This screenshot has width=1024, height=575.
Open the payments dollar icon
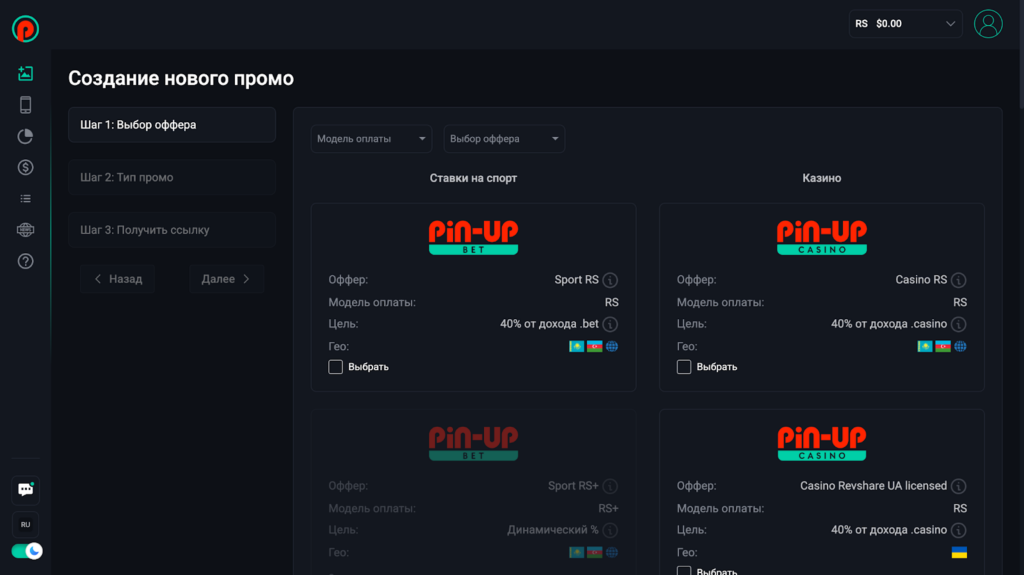25,167
